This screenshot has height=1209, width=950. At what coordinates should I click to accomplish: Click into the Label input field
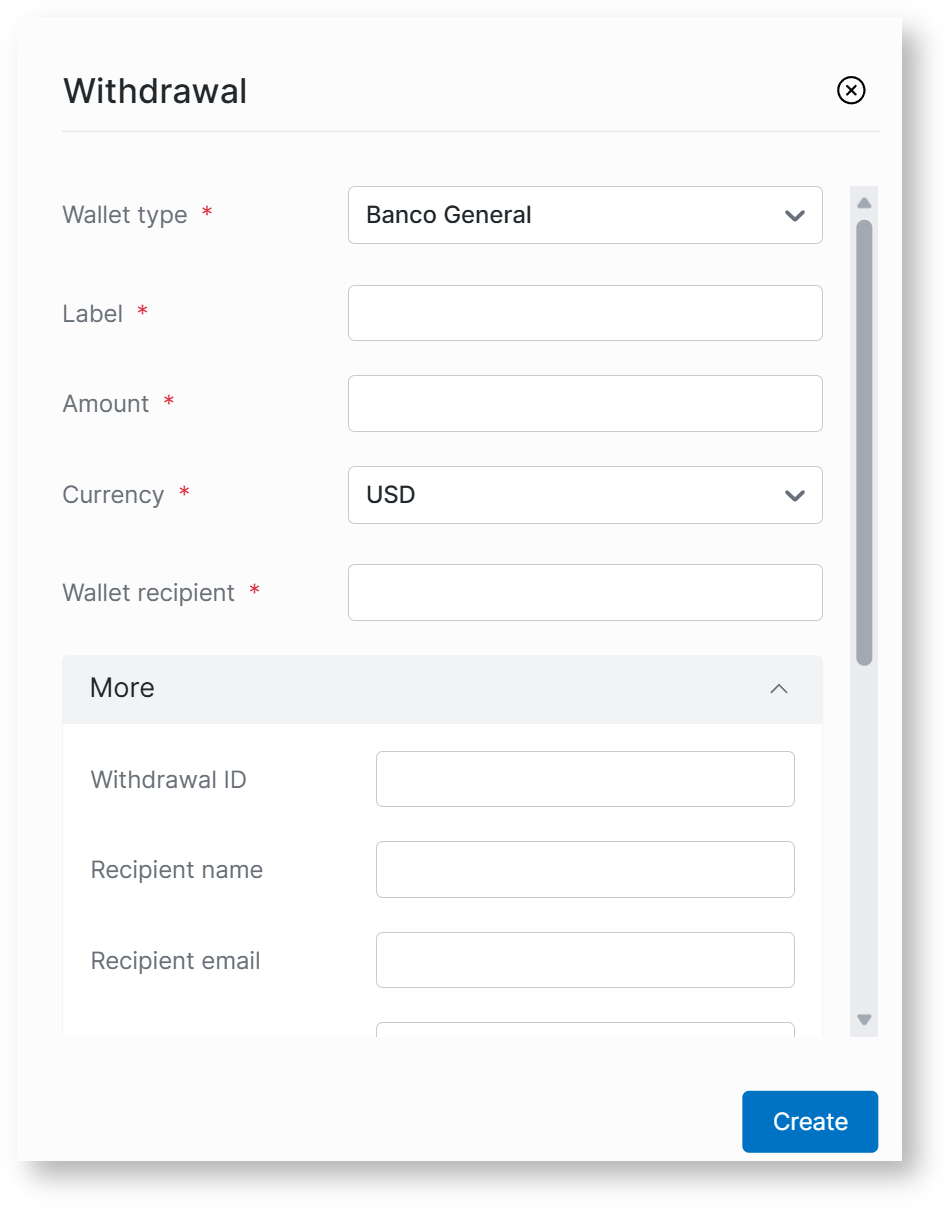pyautogui.click(x=584, y=313)
